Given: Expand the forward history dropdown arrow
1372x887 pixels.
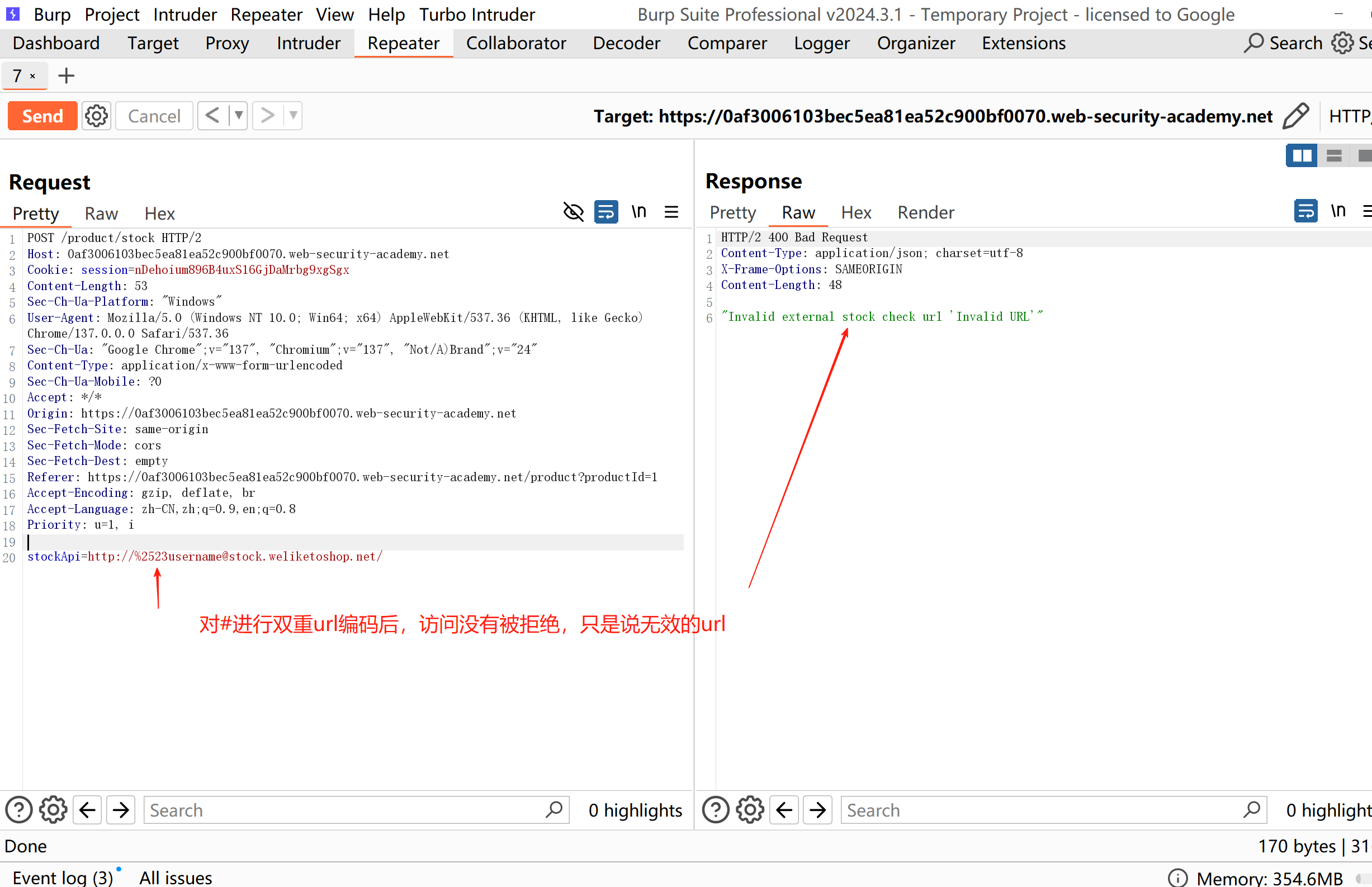Looking at the screenshot, I should point(293,116).
